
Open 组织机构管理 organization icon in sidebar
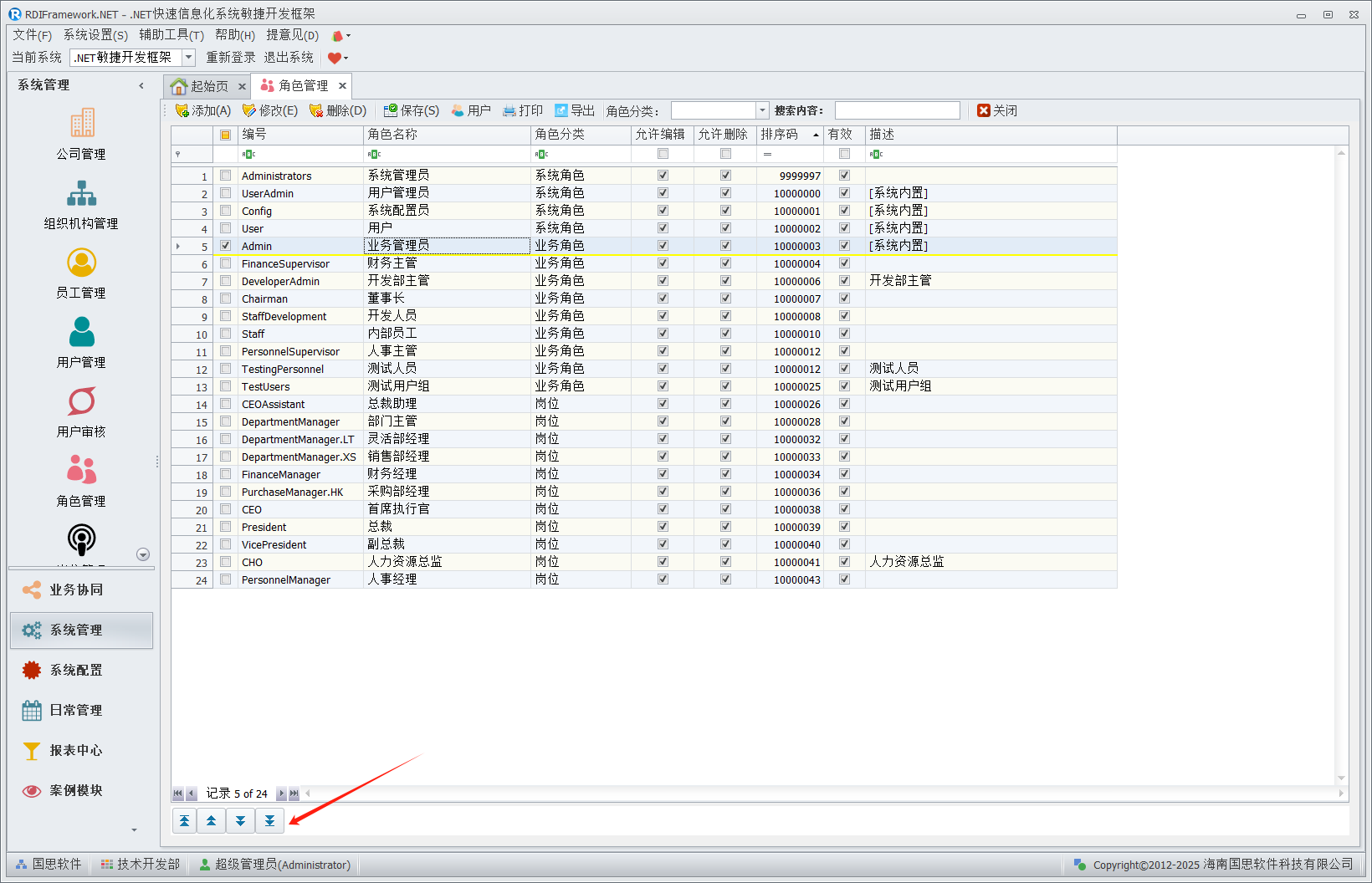coord(81,194)
